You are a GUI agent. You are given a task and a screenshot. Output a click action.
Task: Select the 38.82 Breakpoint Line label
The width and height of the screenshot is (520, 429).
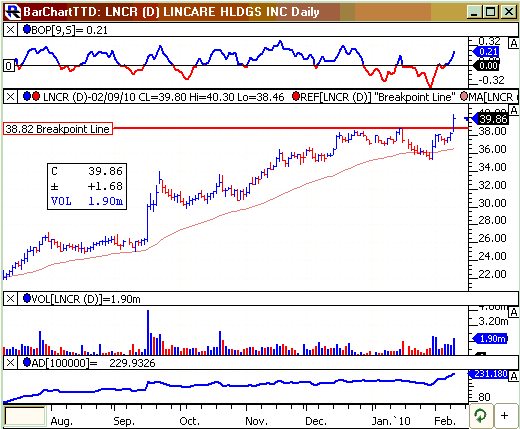pos(58,129)
